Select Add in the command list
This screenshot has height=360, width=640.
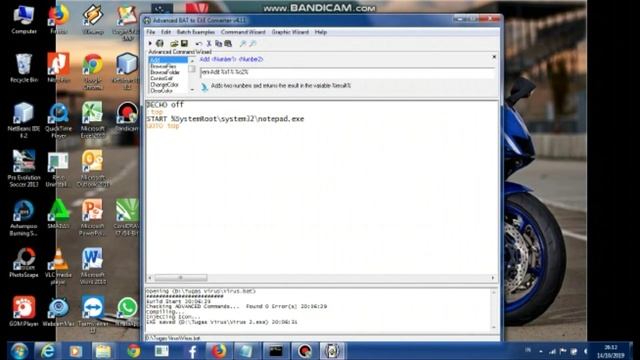pyautogui.click(x=168, y=60)
